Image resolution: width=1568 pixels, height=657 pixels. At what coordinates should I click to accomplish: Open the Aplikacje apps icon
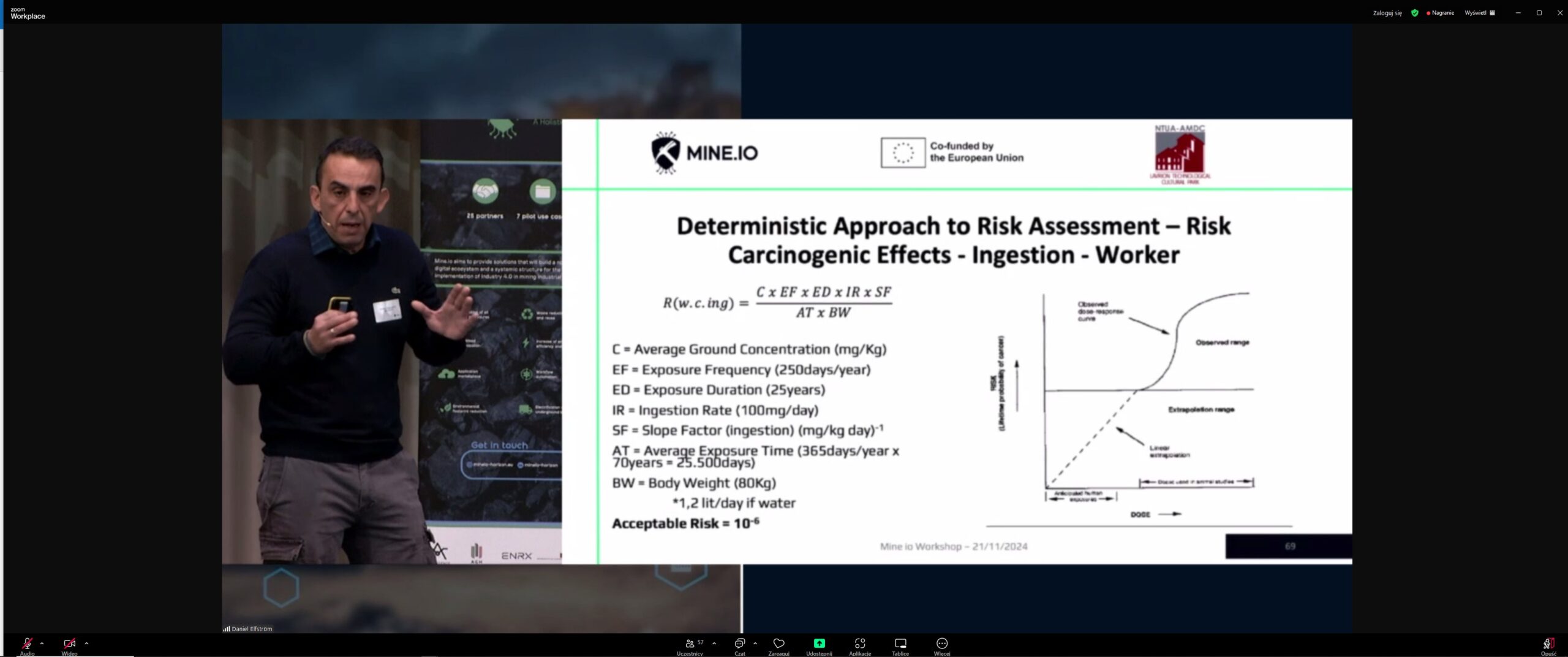point(860,644)
